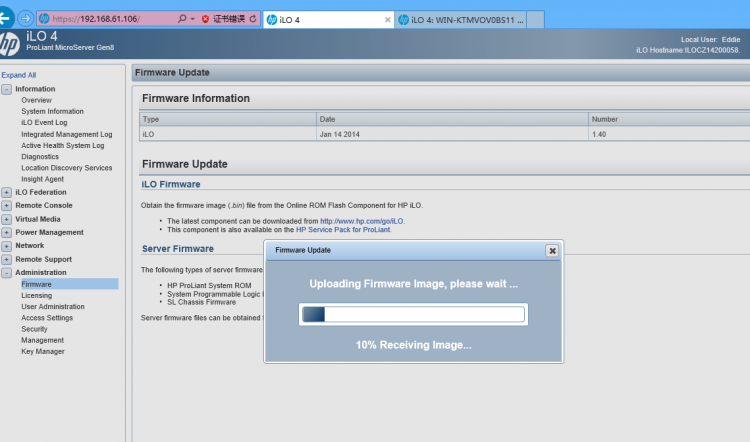Click the Remote Support label
Image resolution: width=750 pixels, height=442 pixels.
[x=44, y=259]
